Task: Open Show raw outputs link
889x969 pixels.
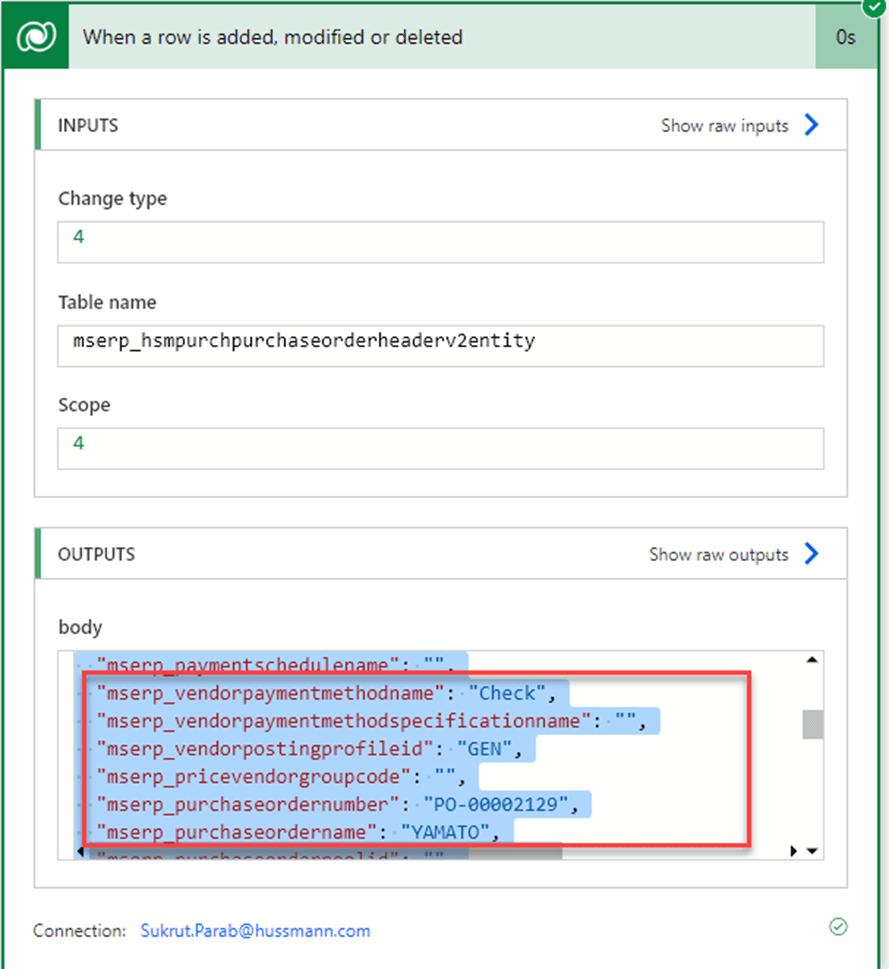Action: 718,554
